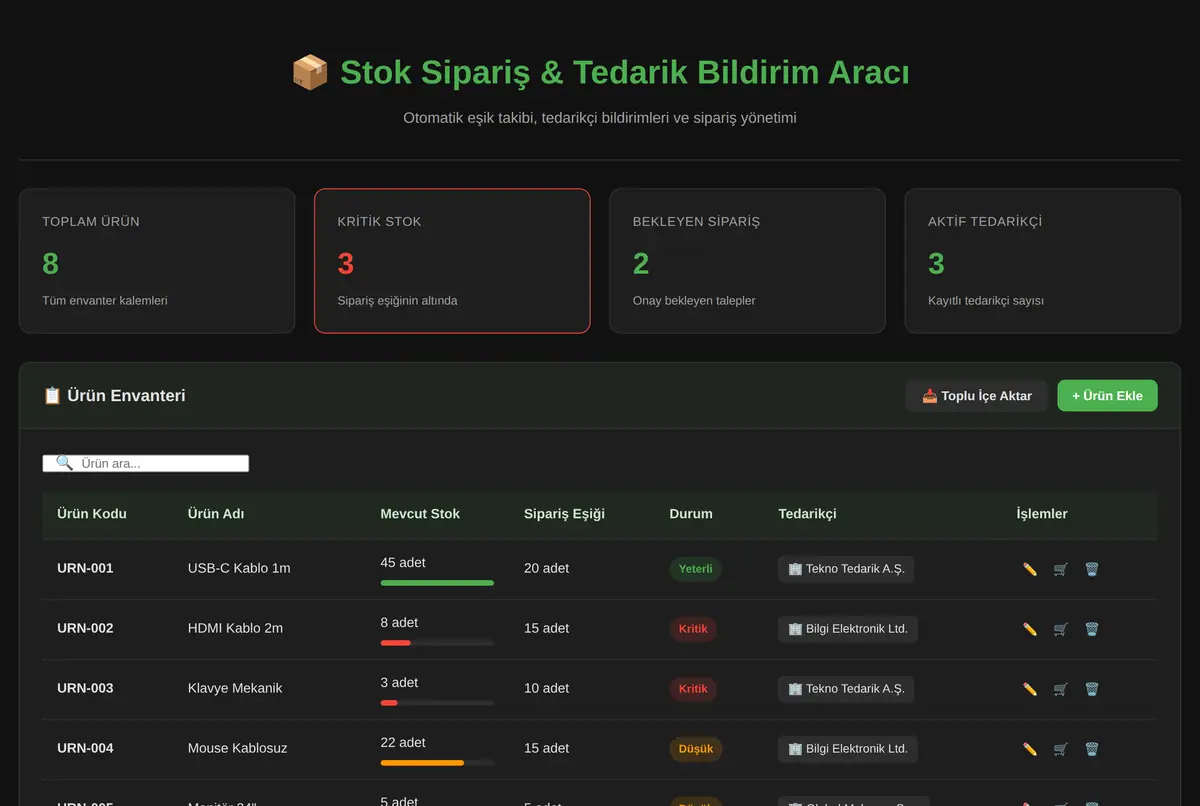Order USB-C Kablo 1m via cart icon
This screenshot has width=1200, height=806.
click(x=1061, y=569)
